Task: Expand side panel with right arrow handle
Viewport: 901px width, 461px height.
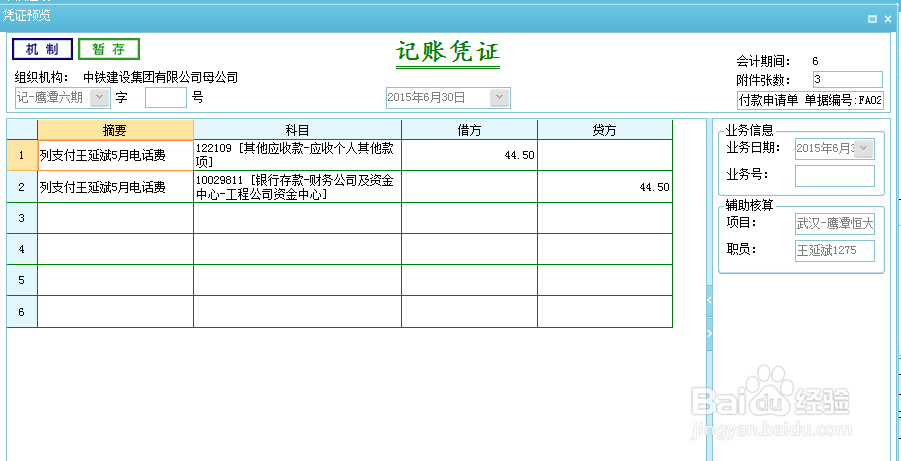Action: tap(709, 333)
